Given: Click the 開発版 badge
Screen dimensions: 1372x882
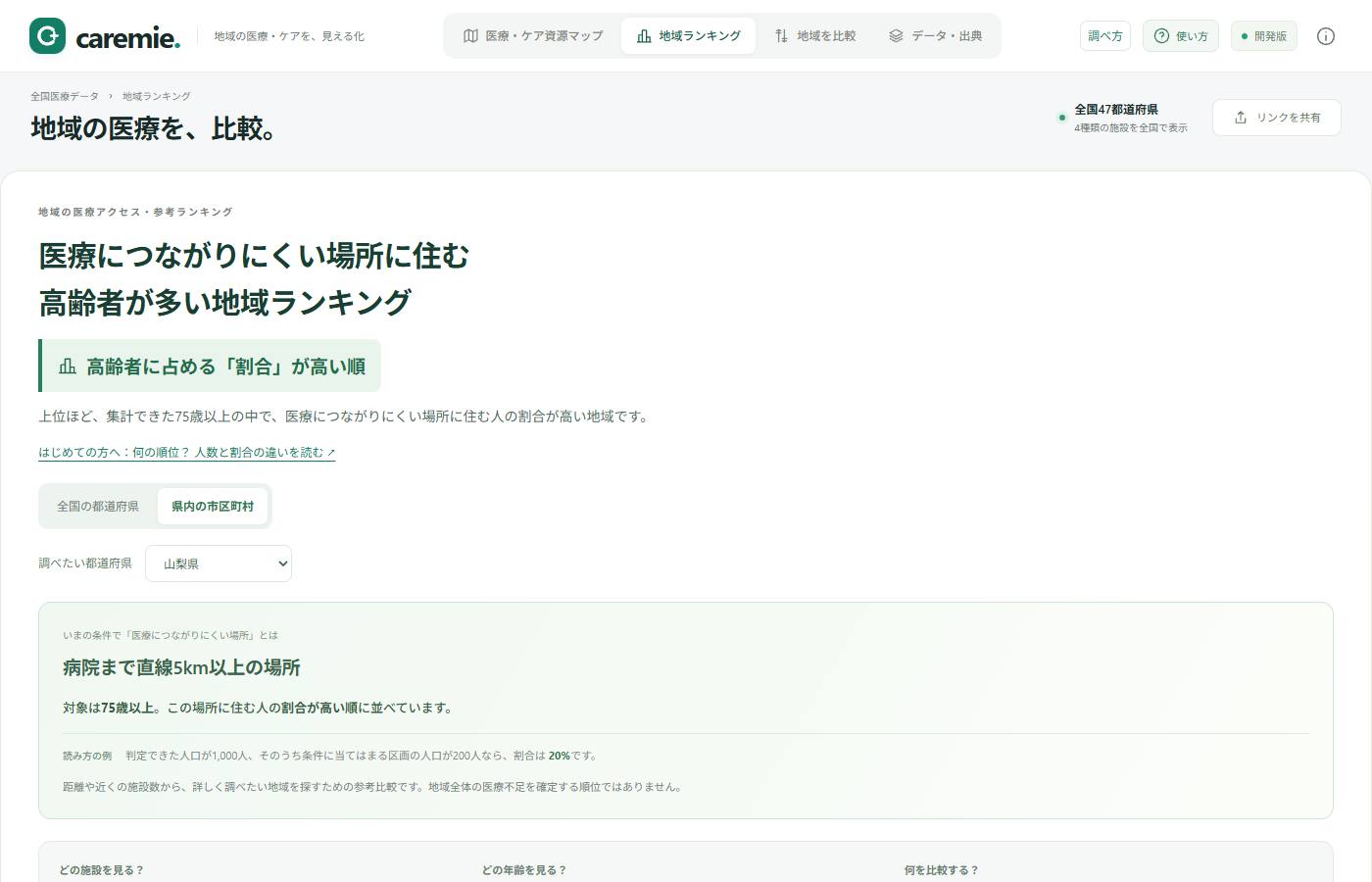Looking at the screenshot, I should pyautogui.click(x=1264, y=36).
